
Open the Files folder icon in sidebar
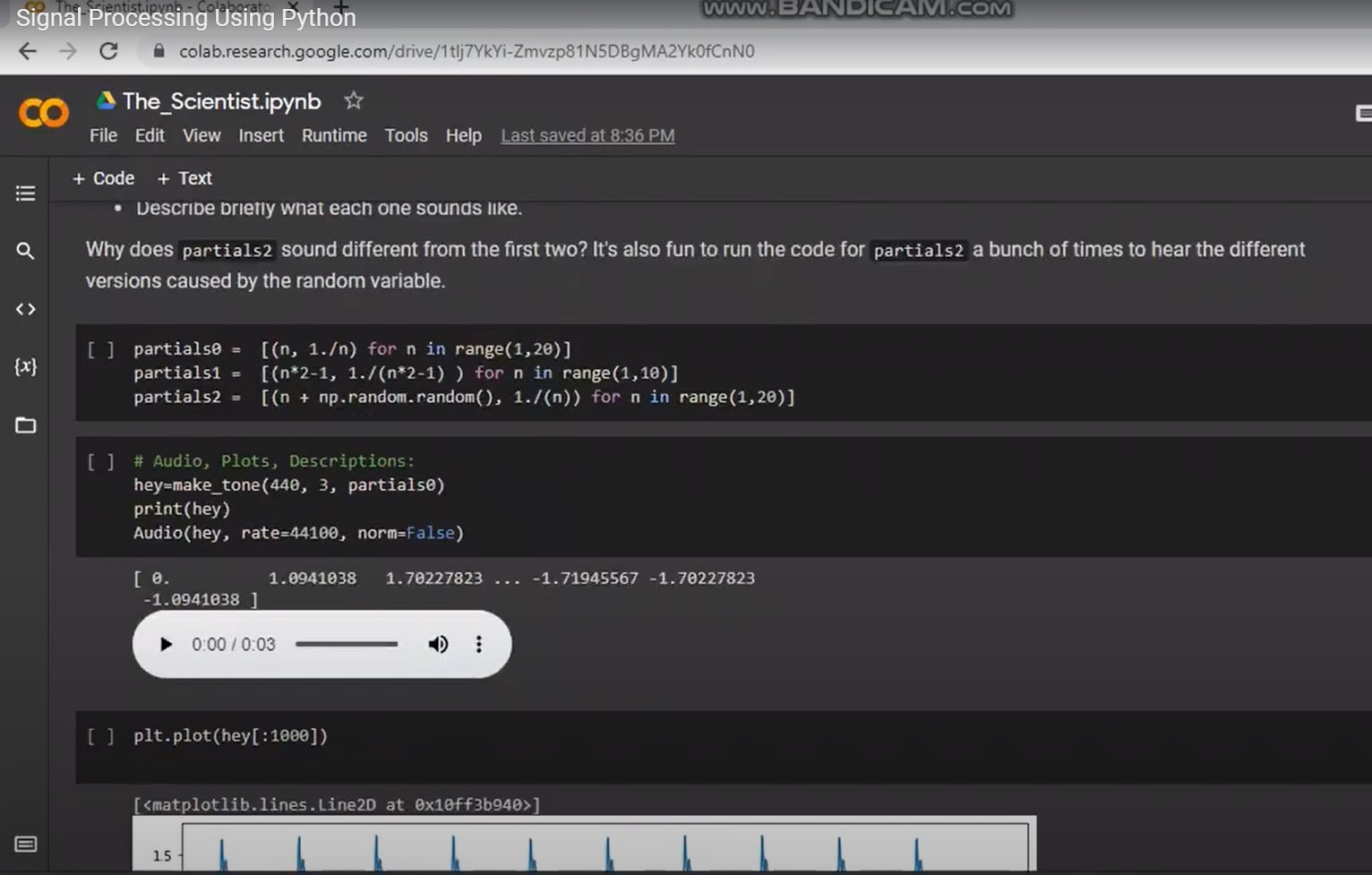25,425
